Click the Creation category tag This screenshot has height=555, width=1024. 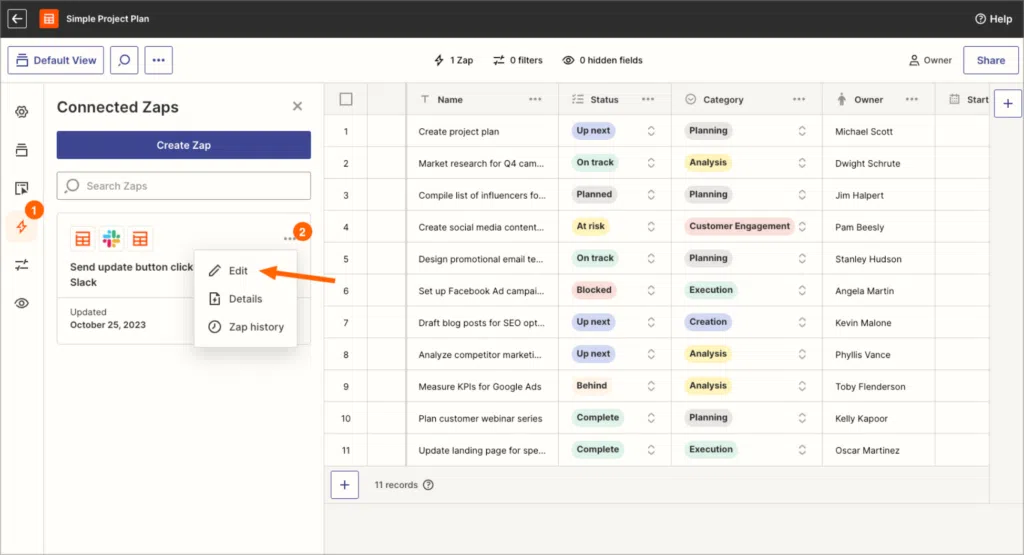click(x=708, y=322)
